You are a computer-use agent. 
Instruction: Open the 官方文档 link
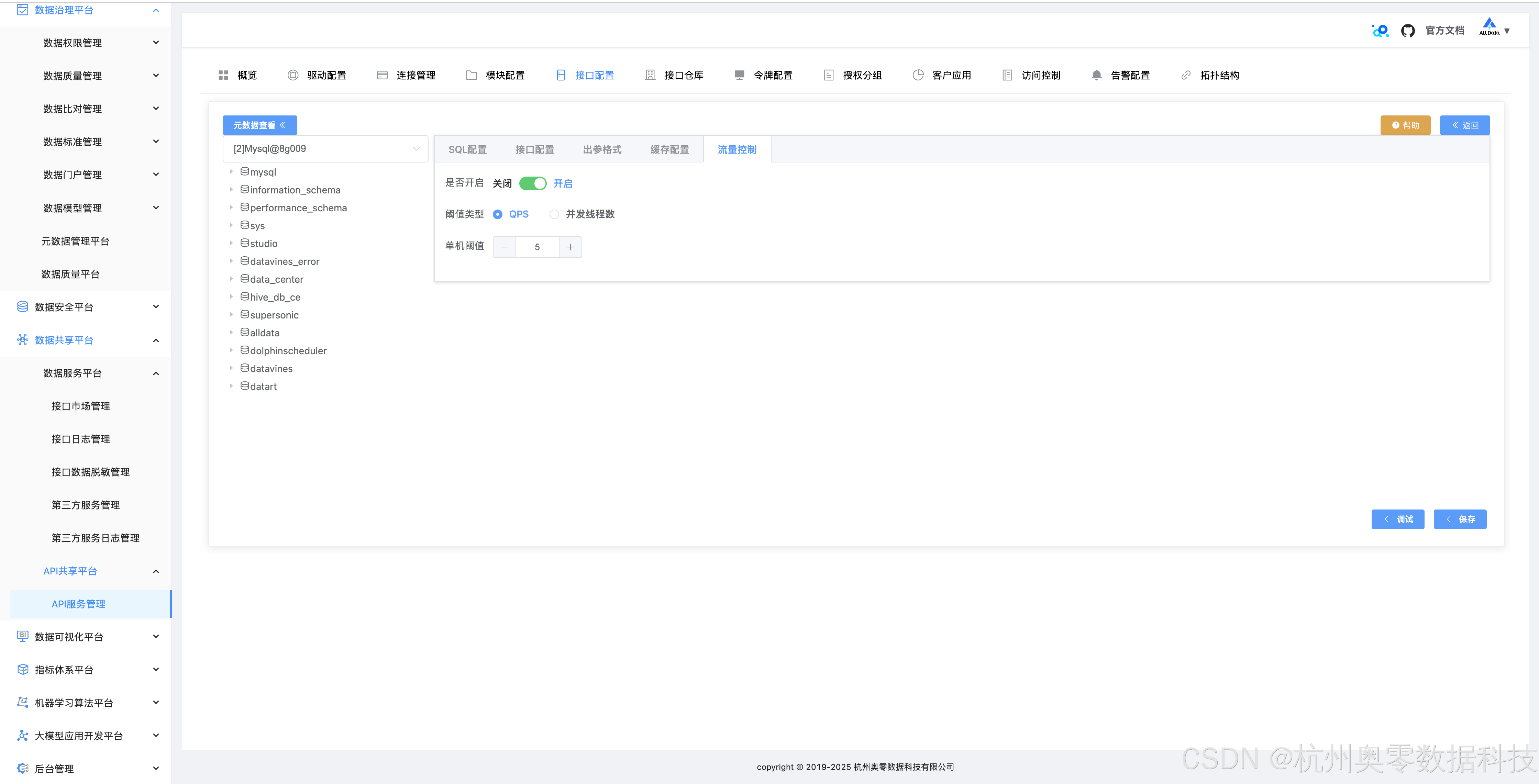(x=1444, y=31)
